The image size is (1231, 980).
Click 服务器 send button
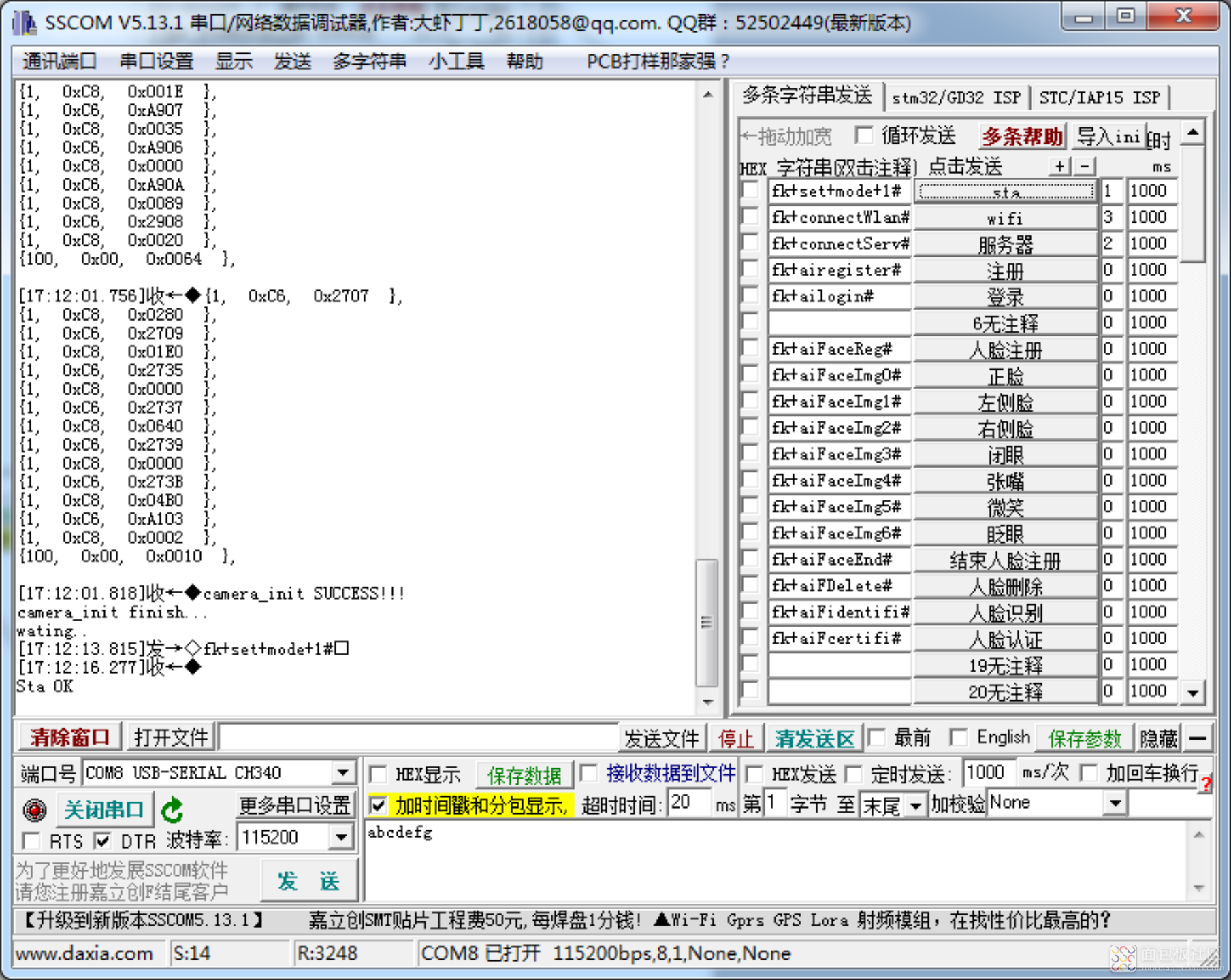(1005, 244)
